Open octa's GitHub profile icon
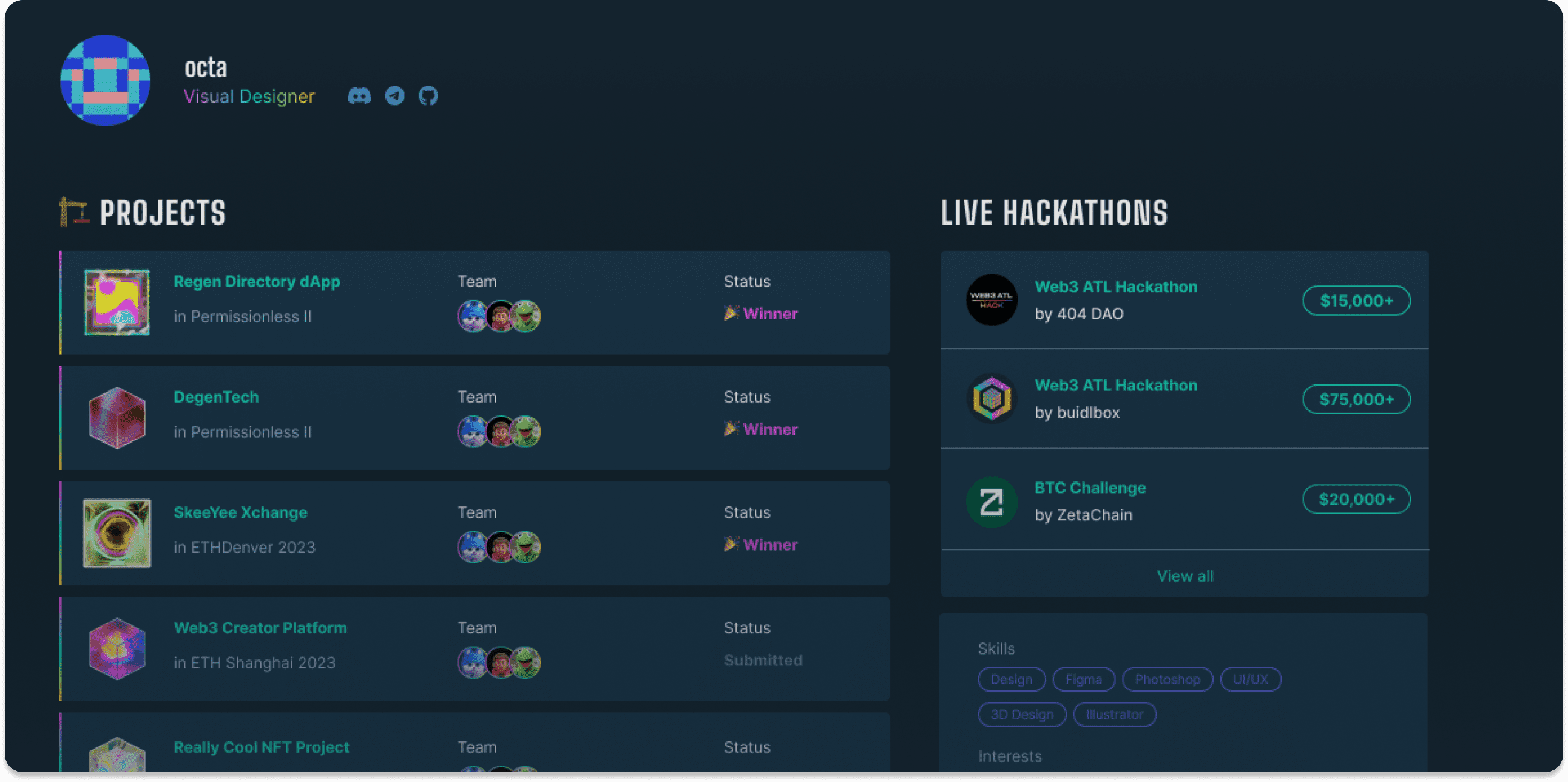This screenshot has height=782, width=1568. tap(428, 95)
